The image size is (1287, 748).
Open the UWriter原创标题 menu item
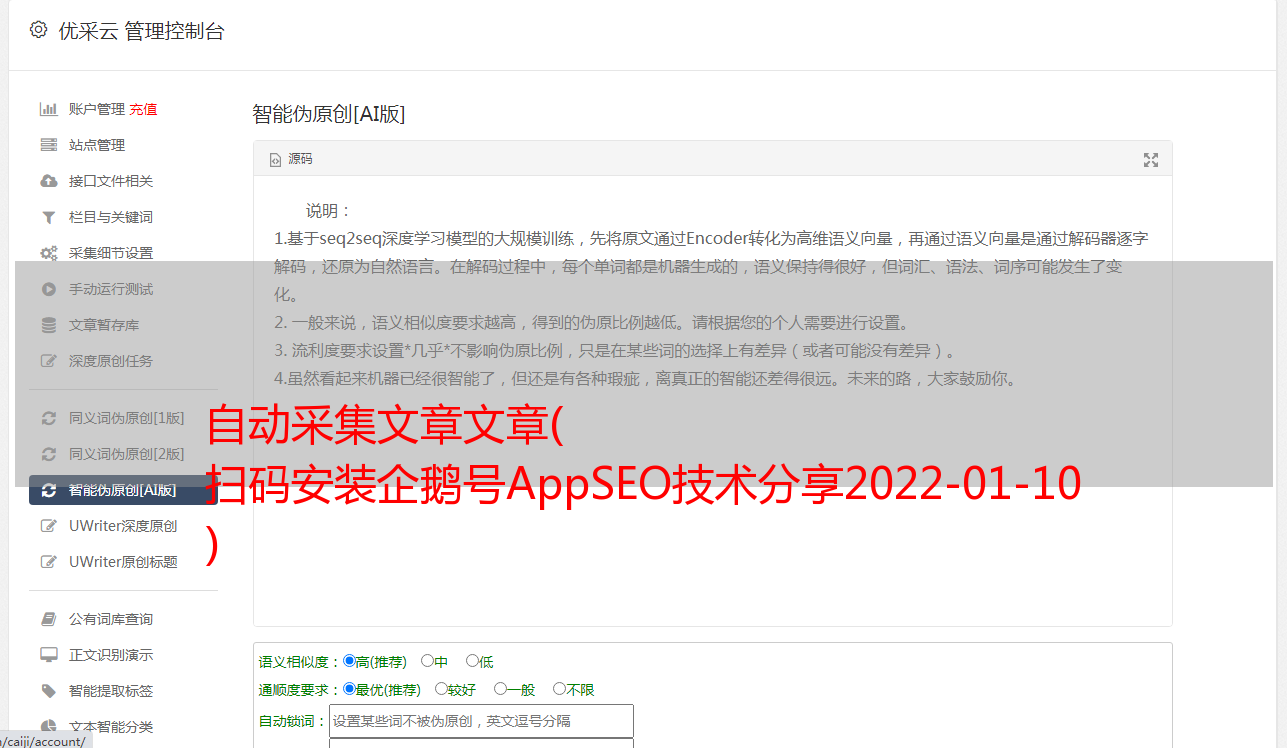[x=123, y=562]
